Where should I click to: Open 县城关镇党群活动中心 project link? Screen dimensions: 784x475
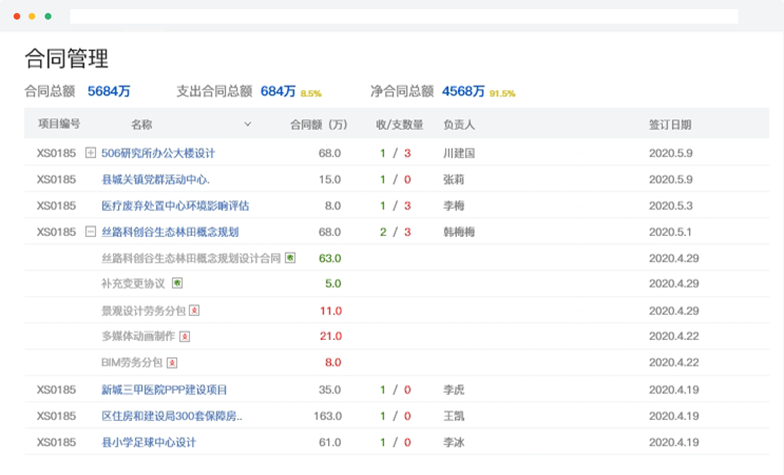[x=156, y=180]
